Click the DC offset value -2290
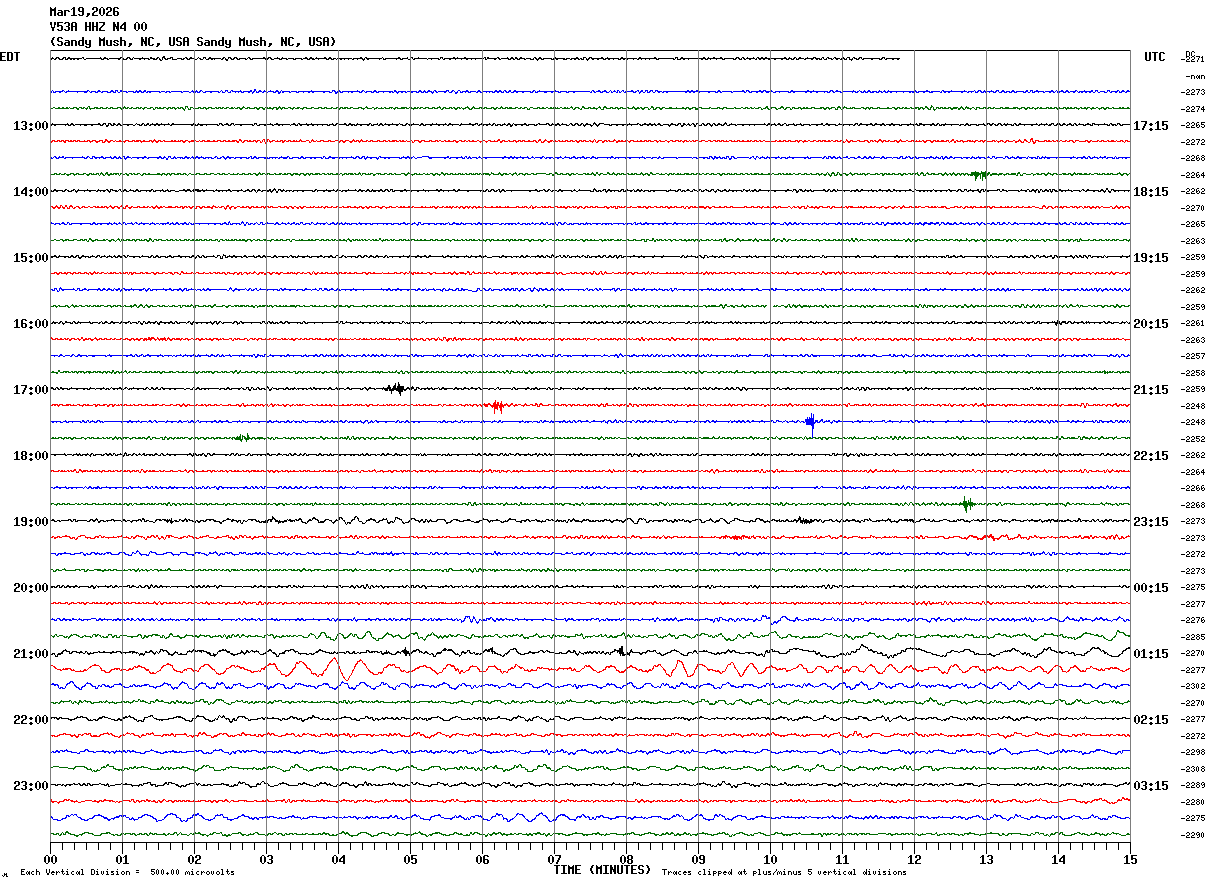1210x886 pixels. coord(1194,835)
